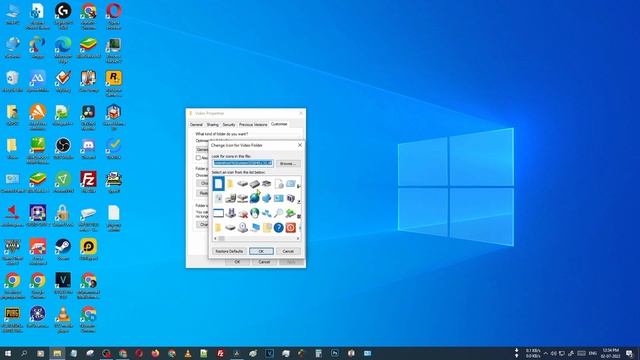The height and width of the screenshot is (360, 640).
Task: Click the icon file path input field
Action: point(243,163)
